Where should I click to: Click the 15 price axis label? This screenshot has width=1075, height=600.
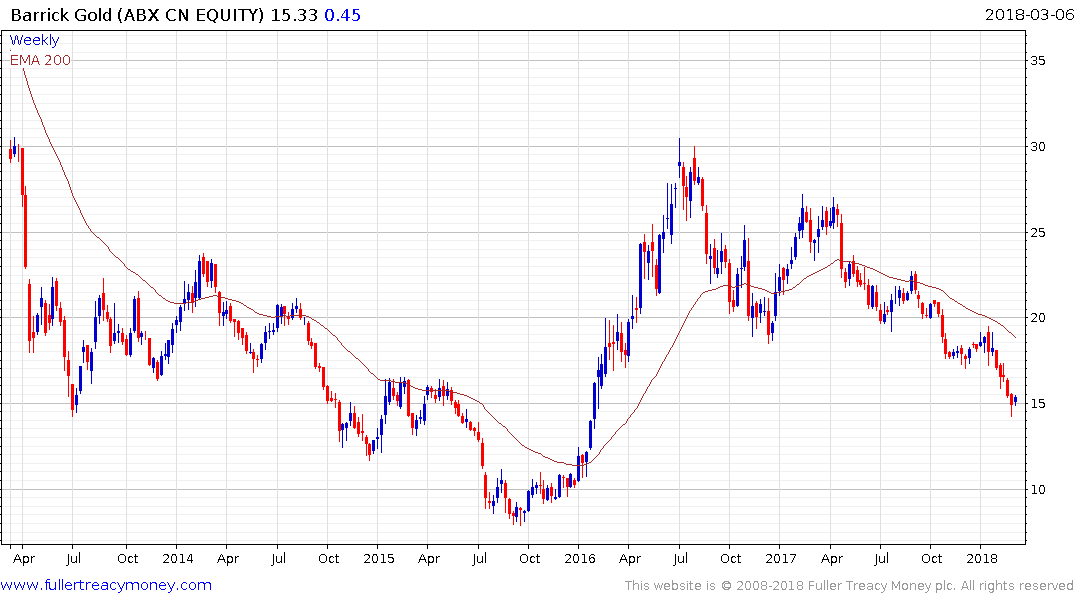pyautogui.click(x=1038, y=404)
